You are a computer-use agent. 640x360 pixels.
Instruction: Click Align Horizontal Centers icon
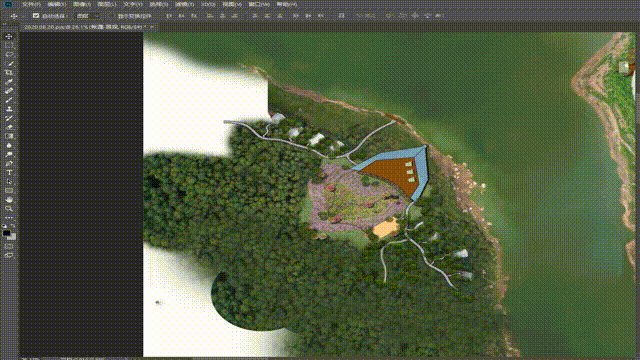222,16
